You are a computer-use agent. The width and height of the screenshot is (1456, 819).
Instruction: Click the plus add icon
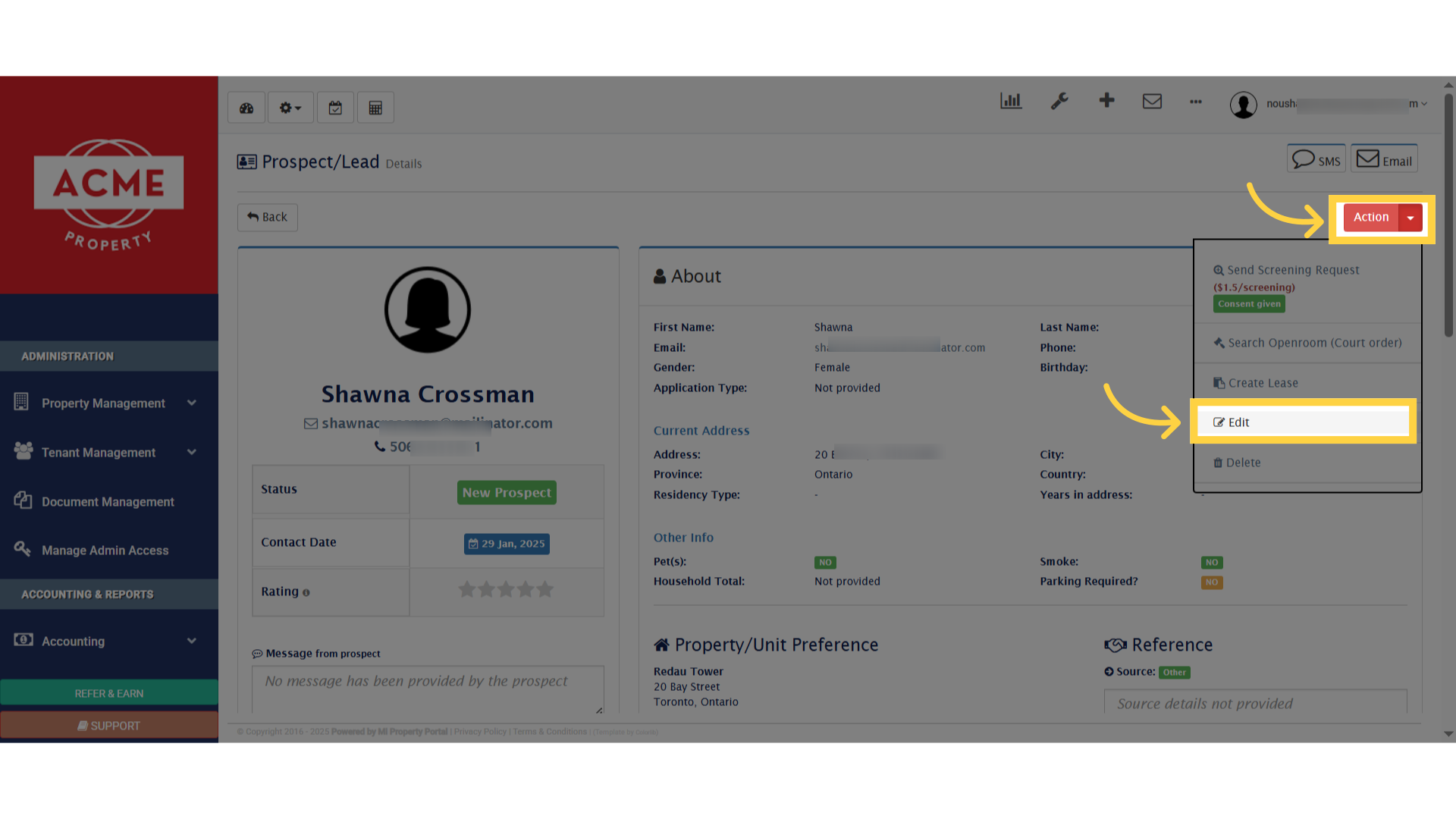[1106, 100]
